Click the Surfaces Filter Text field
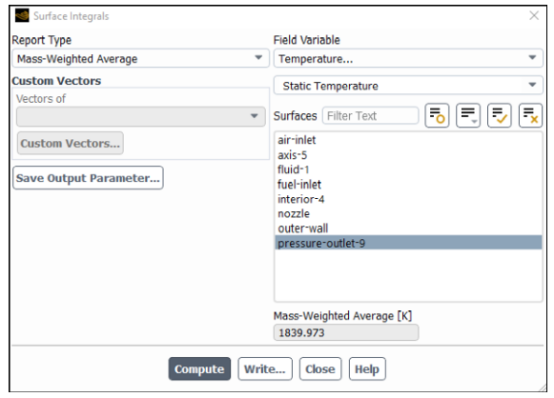Image resolution: width=554 pixels, height=398 pixels. point(370,116)
